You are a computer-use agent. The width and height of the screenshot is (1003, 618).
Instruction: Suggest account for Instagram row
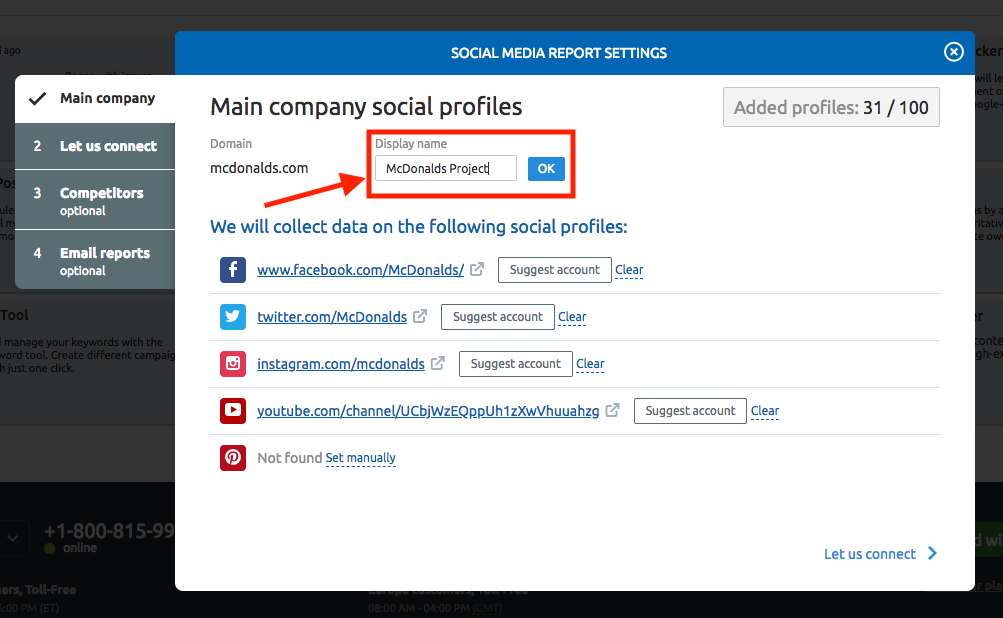coord(516,364)
